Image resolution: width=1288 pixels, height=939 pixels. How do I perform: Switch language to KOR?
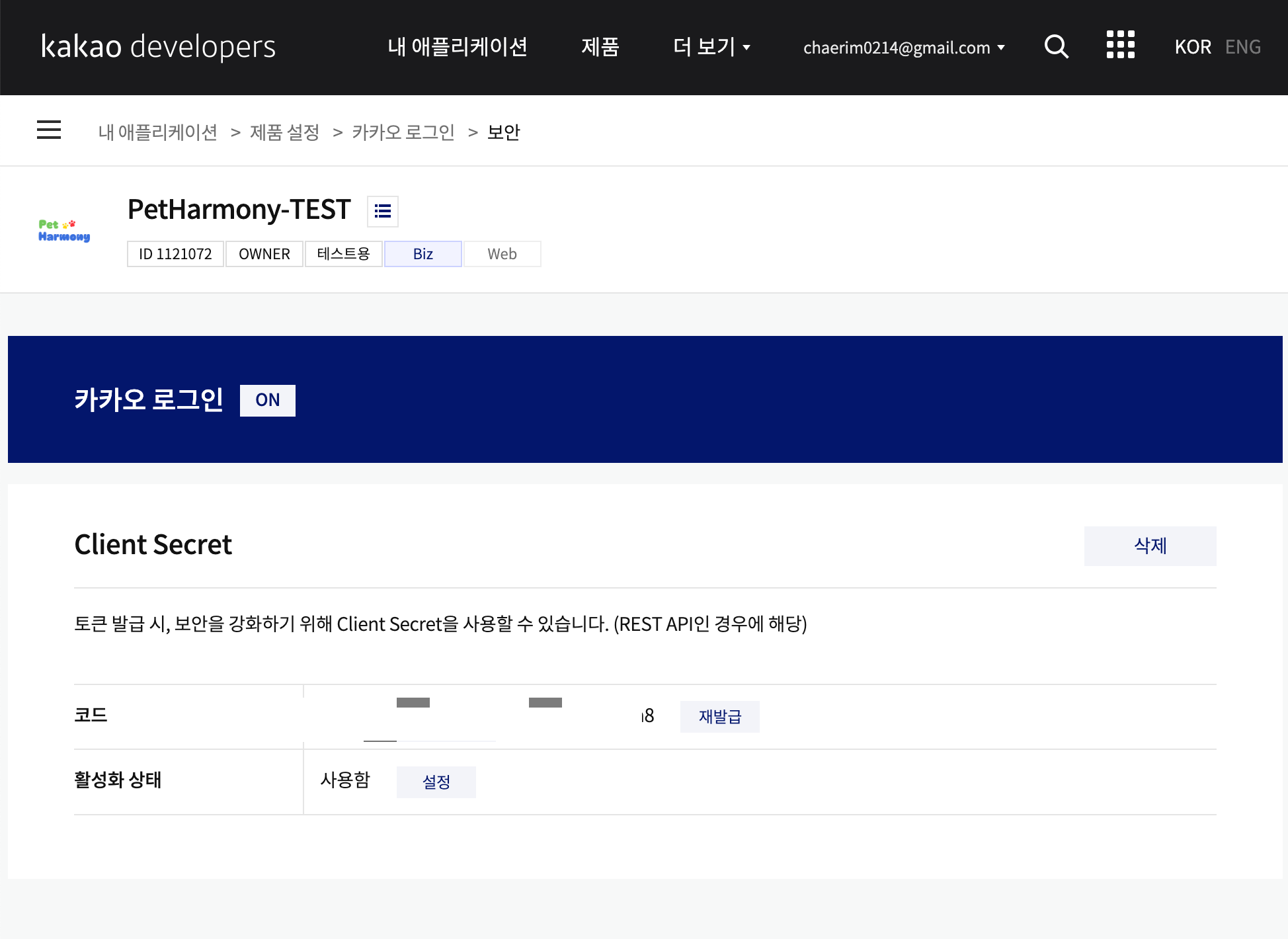[1193, 47]
